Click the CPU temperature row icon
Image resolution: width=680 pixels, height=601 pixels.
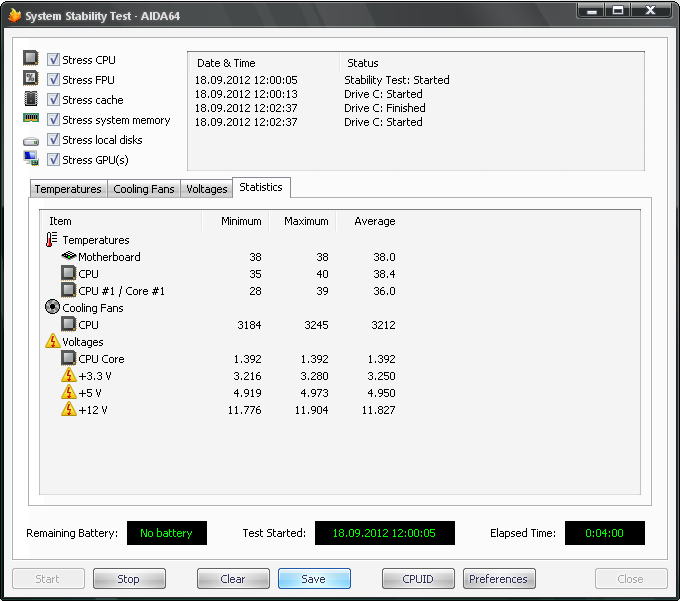coord(69,273)
